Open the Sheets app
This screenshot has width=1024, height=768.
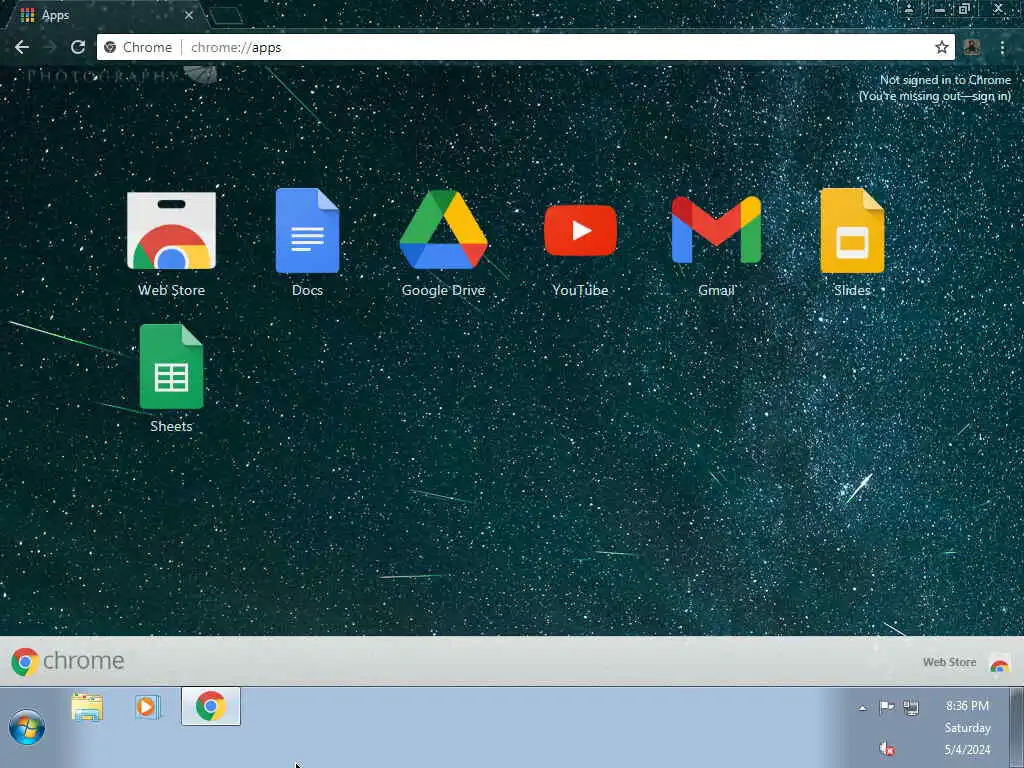pyautogui.click(x=171, y=366)
